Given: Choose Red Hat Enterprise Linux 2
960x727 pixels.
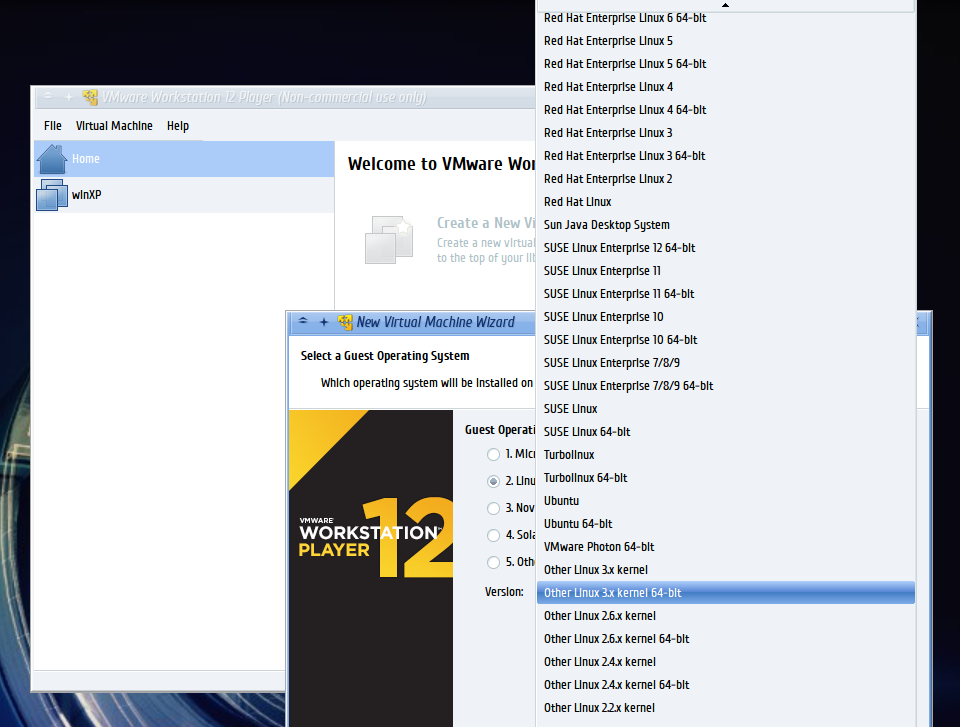Looking at the screenshot, I should pos(726,179).
